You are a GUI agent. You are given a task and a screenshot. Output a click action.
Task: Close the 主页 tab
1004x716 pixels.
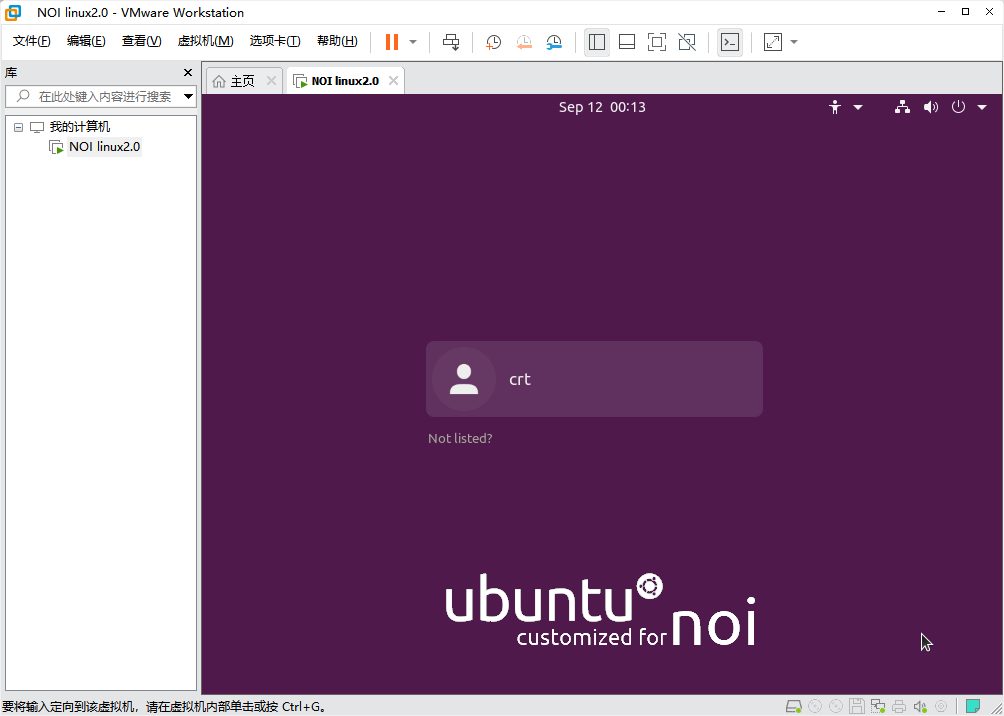tap(271, 81)
